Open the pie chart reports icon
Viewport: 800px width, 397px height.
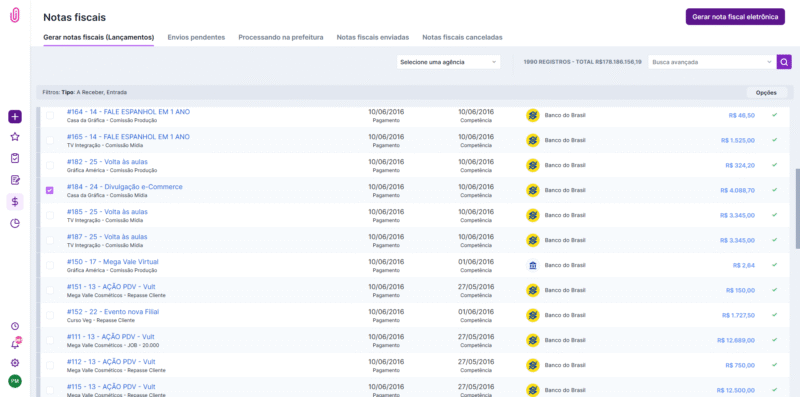(x=15, y=223)
